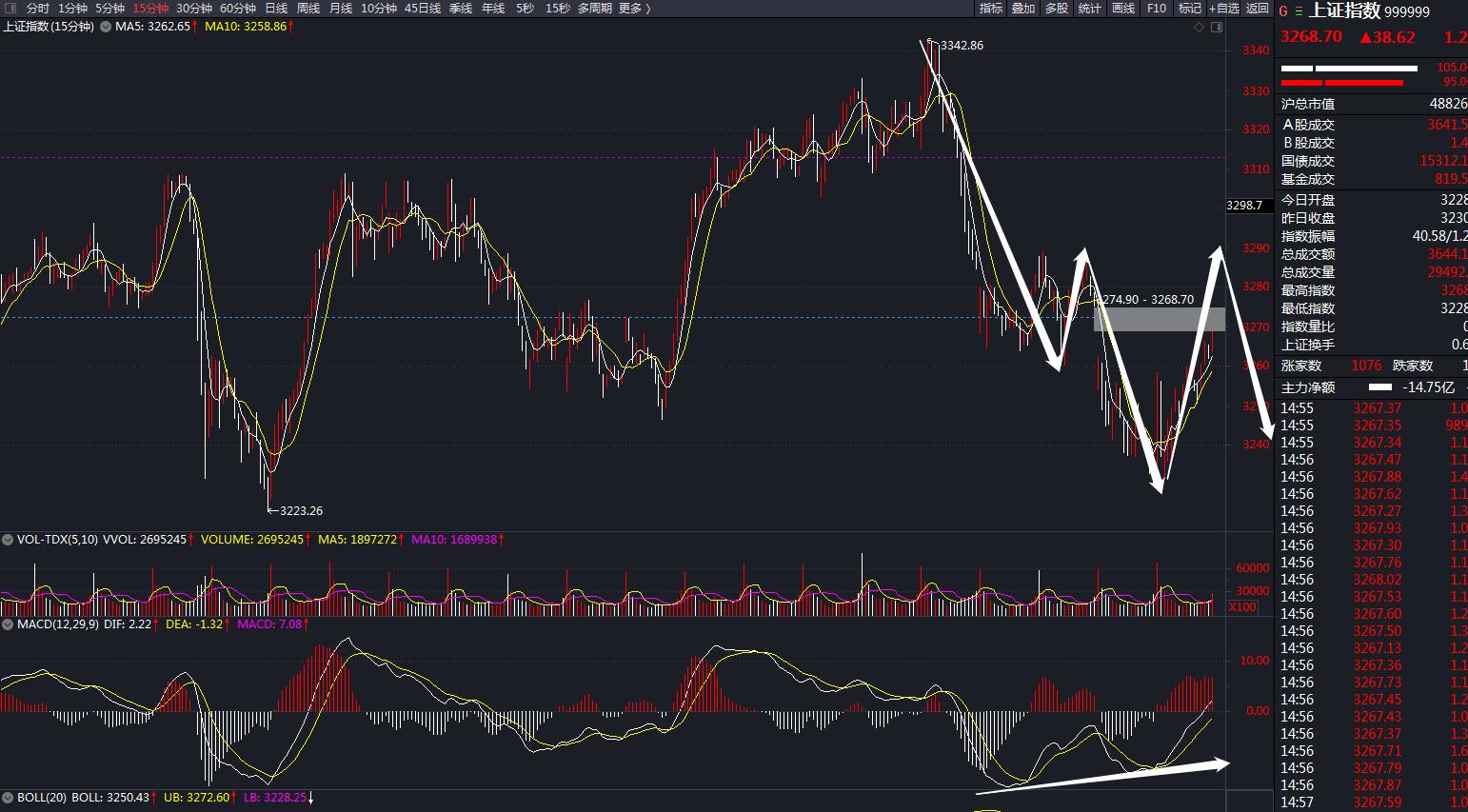The width and height of the screenshot is (1468, 812).
Task: Open the VOL-TDX indicator dropdown arrow
Action: [8, 540]
